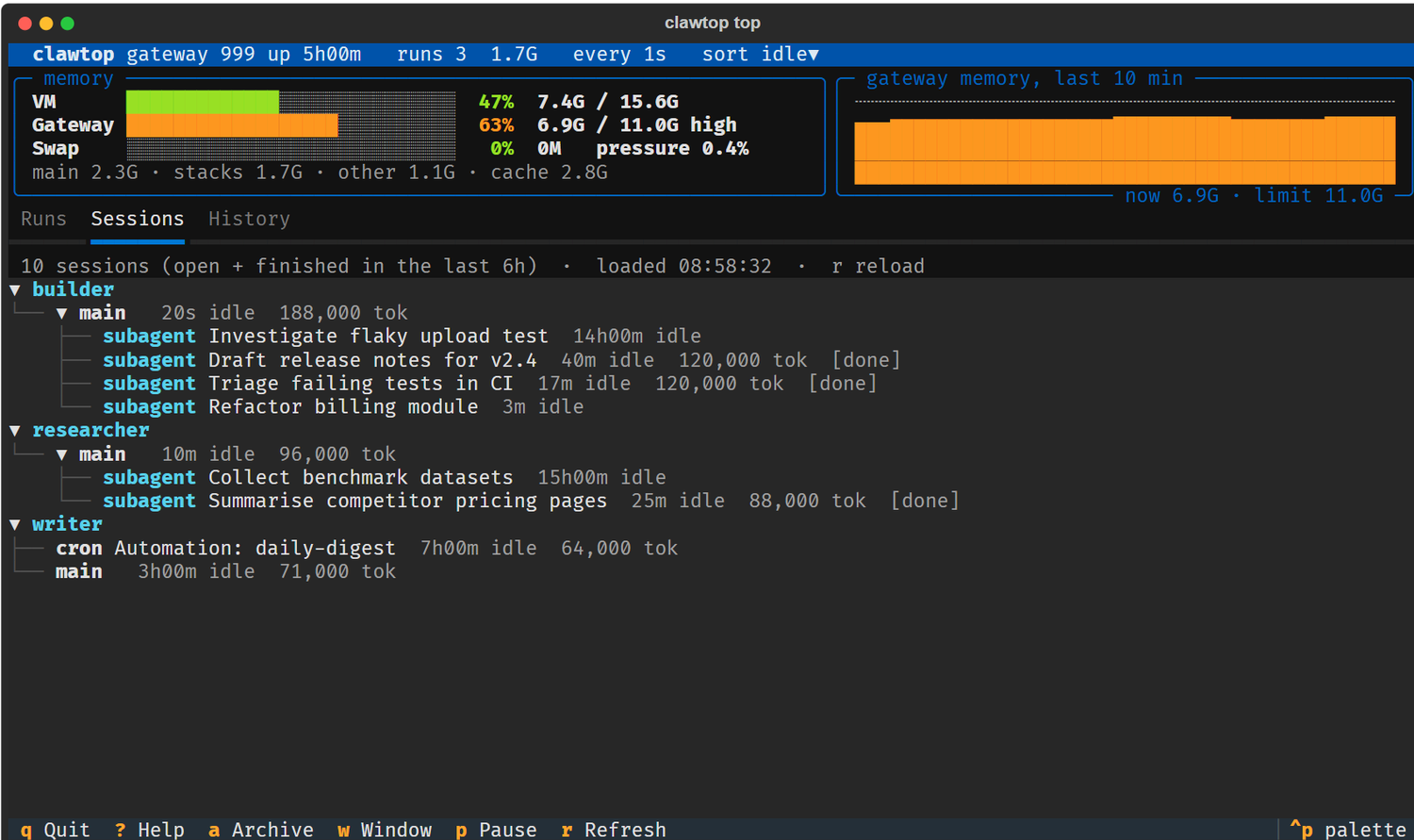Collapse researcher's main session triangle
This screenshot has width=1414, height=840.
pyautogui.click(x=62, y=454)
